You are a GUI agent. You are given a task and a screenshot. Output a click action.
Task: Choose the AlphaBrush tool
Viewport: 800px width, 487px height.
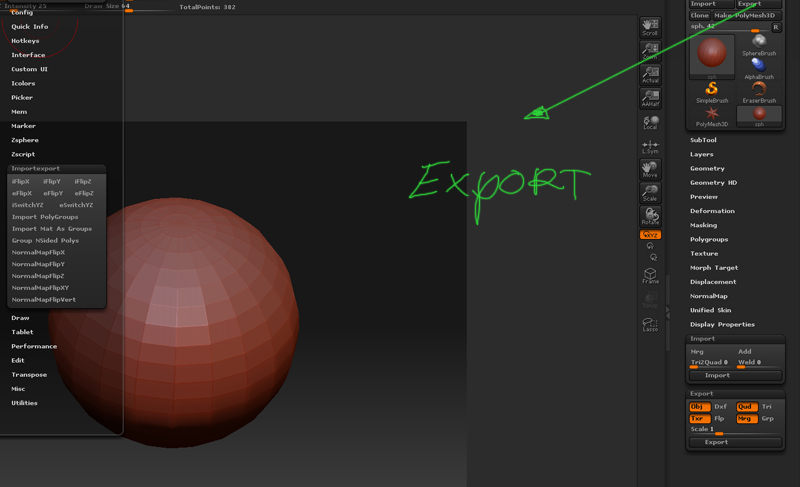759,69
